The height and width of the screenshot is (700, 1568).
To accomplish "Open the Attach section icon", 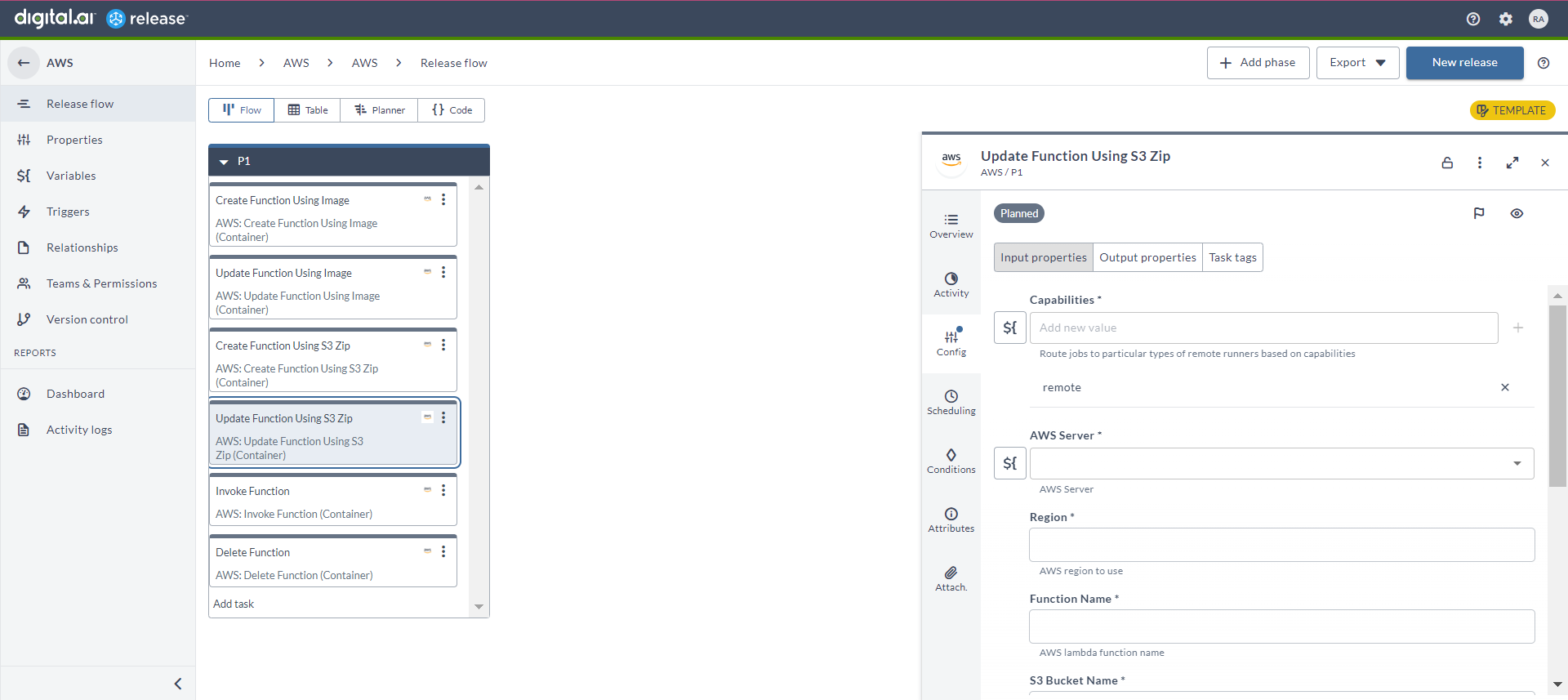I will [x=951, y=579].
